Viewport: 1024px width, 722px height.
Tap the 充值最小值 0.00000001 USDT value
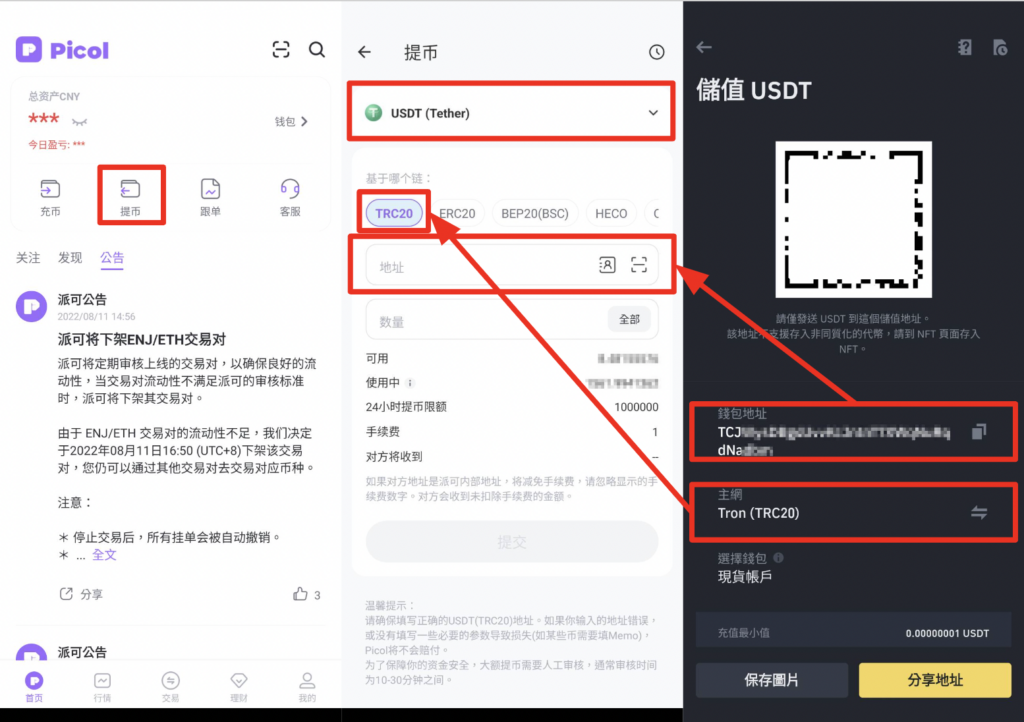click(947, 633)
